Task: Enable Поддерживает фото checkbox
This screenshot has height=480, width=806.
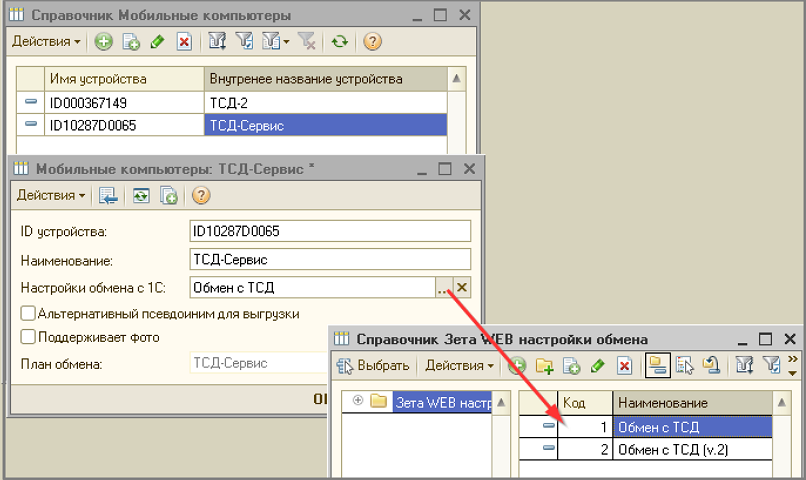Action: [28, 337]
